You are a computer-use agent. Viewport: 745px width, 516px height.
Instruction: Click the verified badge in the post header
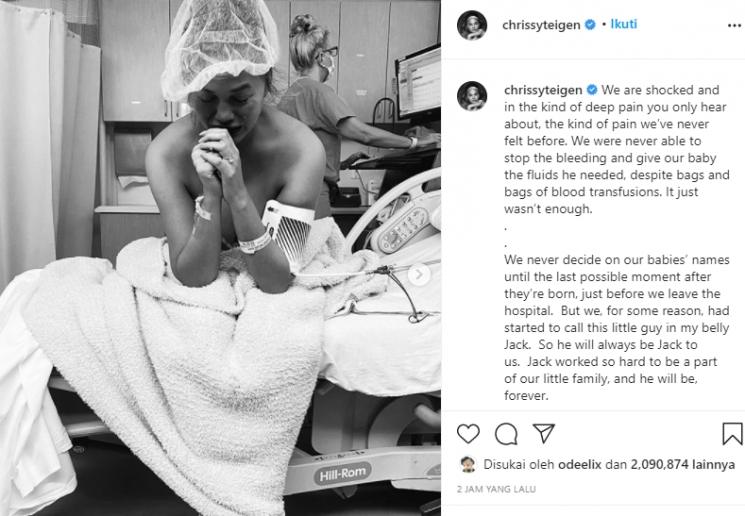click(x=590, y=25)
